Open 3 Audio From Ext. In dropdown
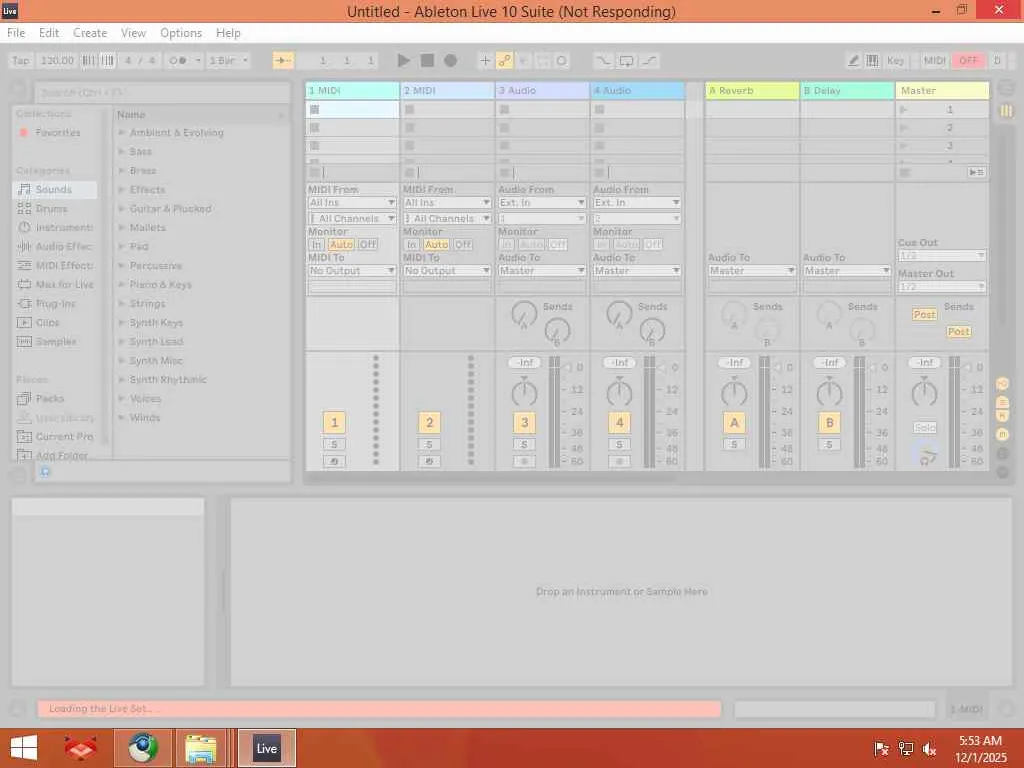Viewport: 1024px width, 768px height. tap(542, 202)
